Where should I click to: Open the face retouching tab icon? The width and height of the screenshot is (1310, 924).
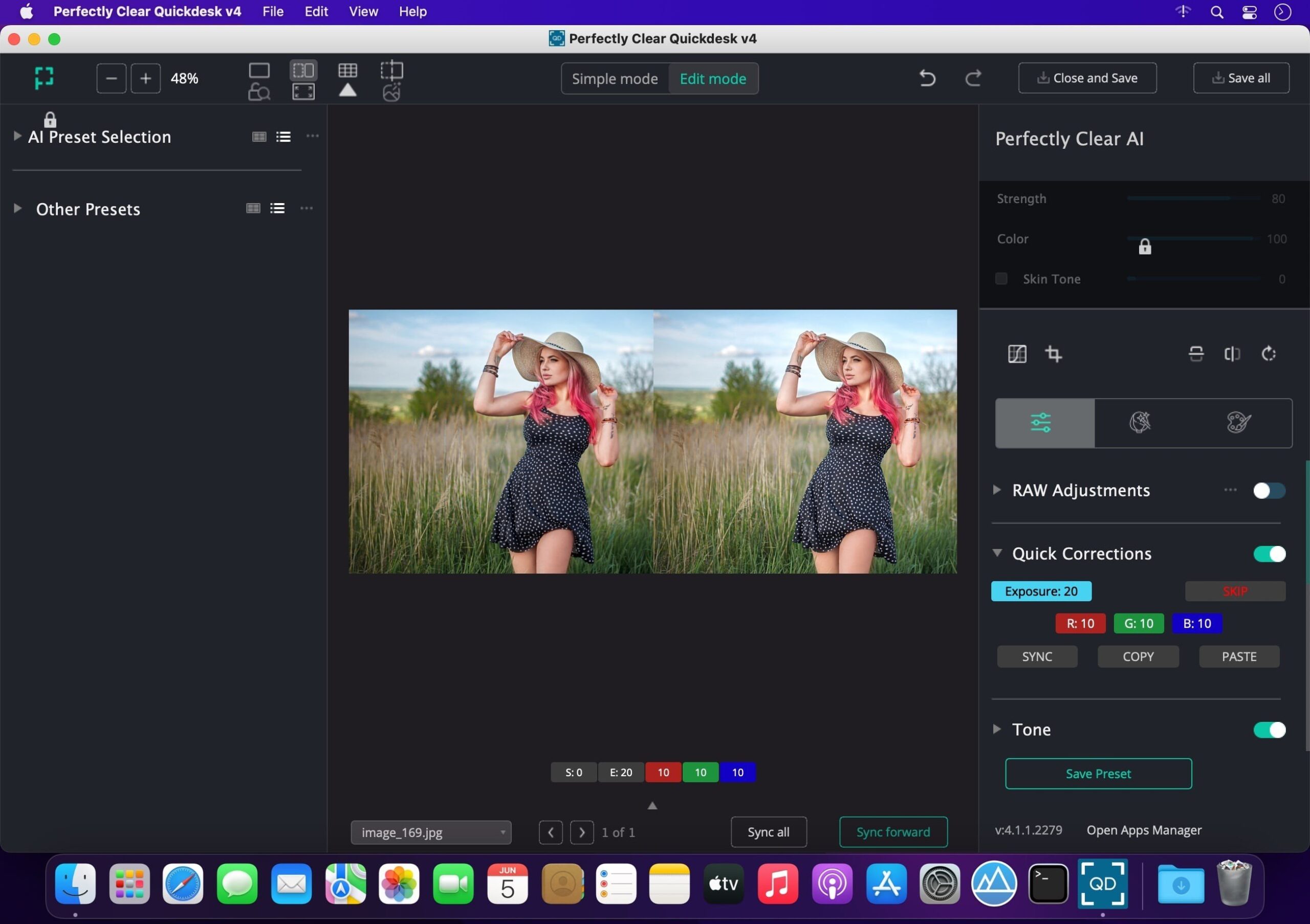click(1140, 423)
